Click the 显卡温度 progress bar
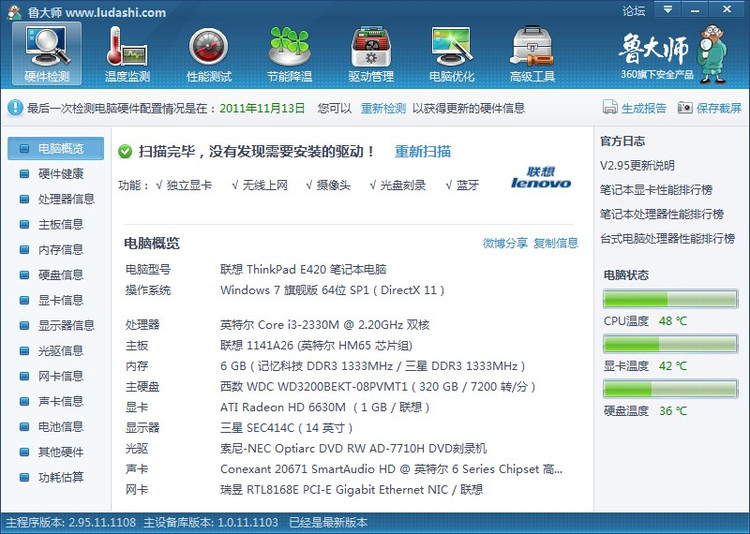This screenshot has width=750, height=534. (670, 344)
